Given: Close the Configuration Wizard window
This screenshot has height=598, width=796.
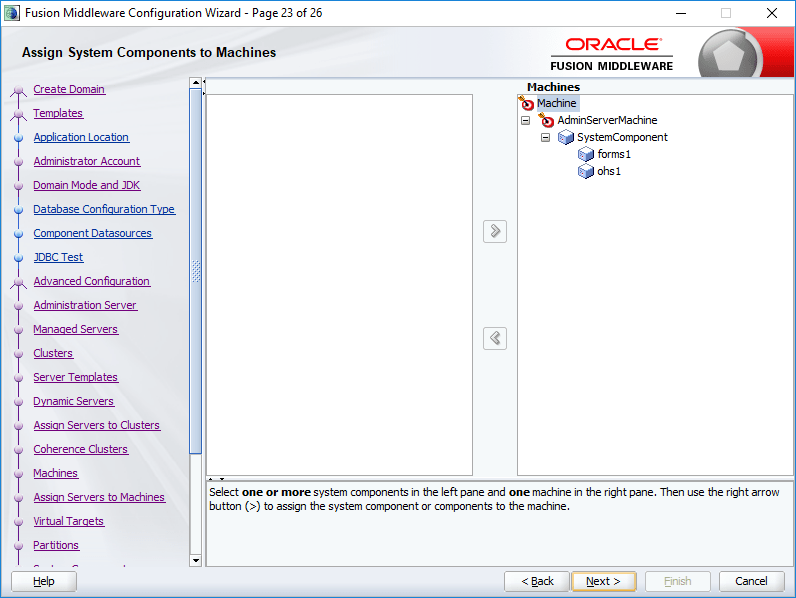Looking at the screenshot, I should click(772, 13).
